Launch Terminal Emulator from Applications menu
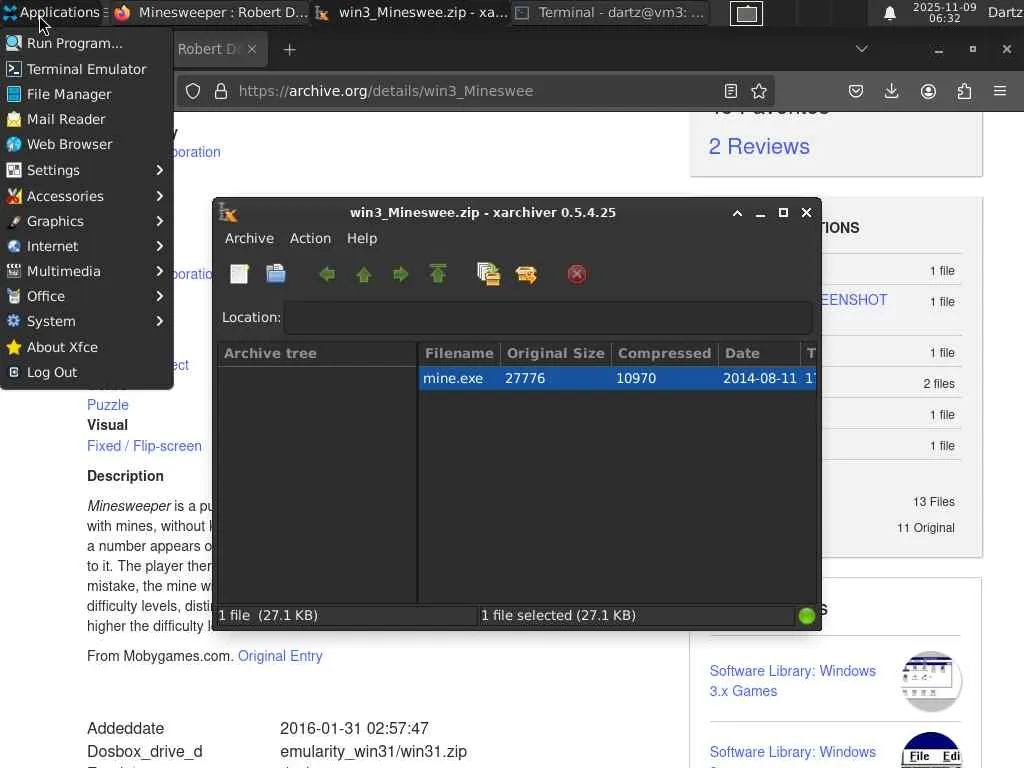 coord(86,69)
